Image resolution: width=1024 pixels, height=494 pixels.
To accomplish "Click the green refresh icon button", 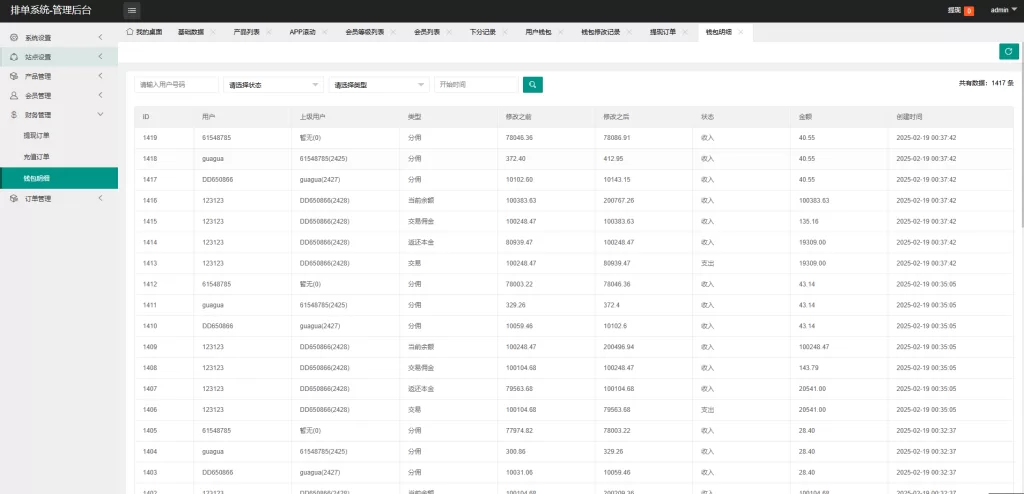I will click(1008, 52).
